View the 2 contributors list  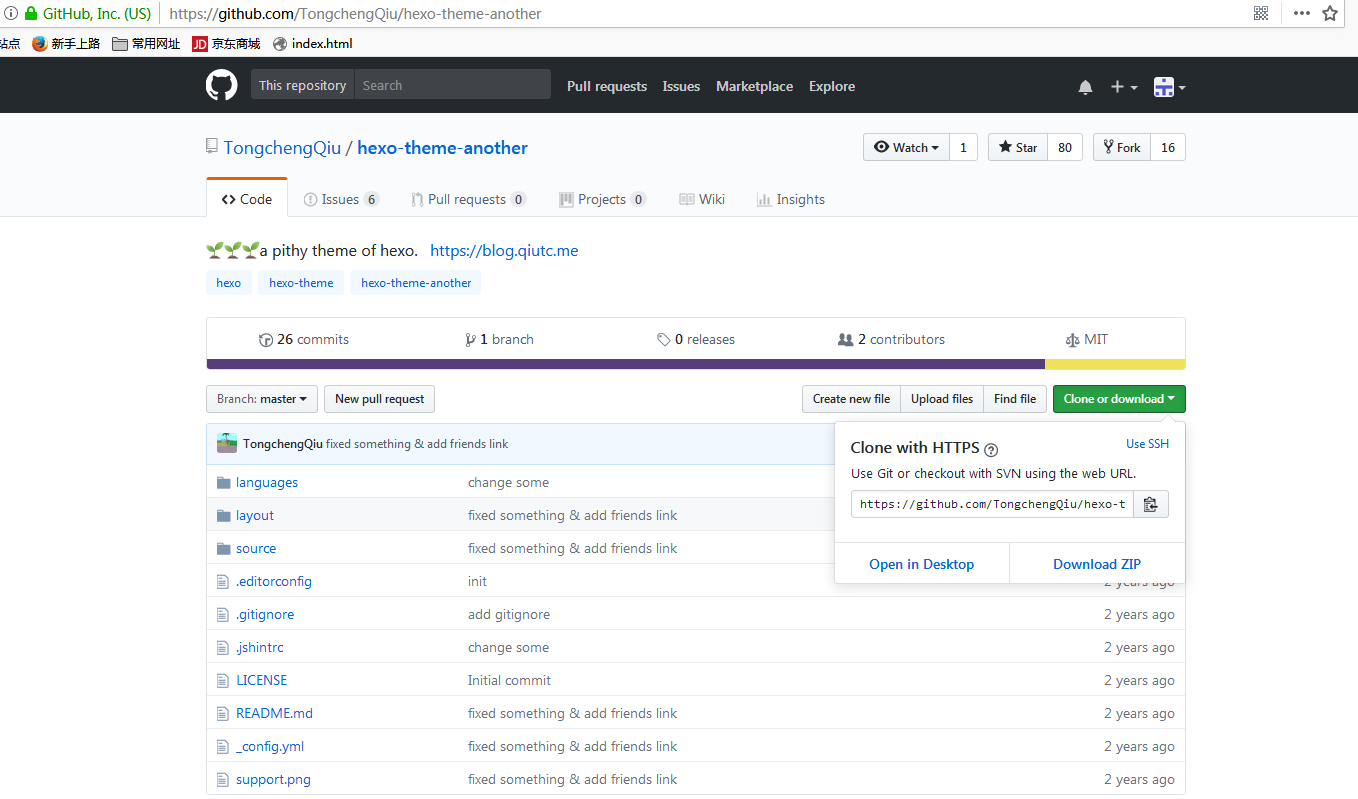point(891,339)
